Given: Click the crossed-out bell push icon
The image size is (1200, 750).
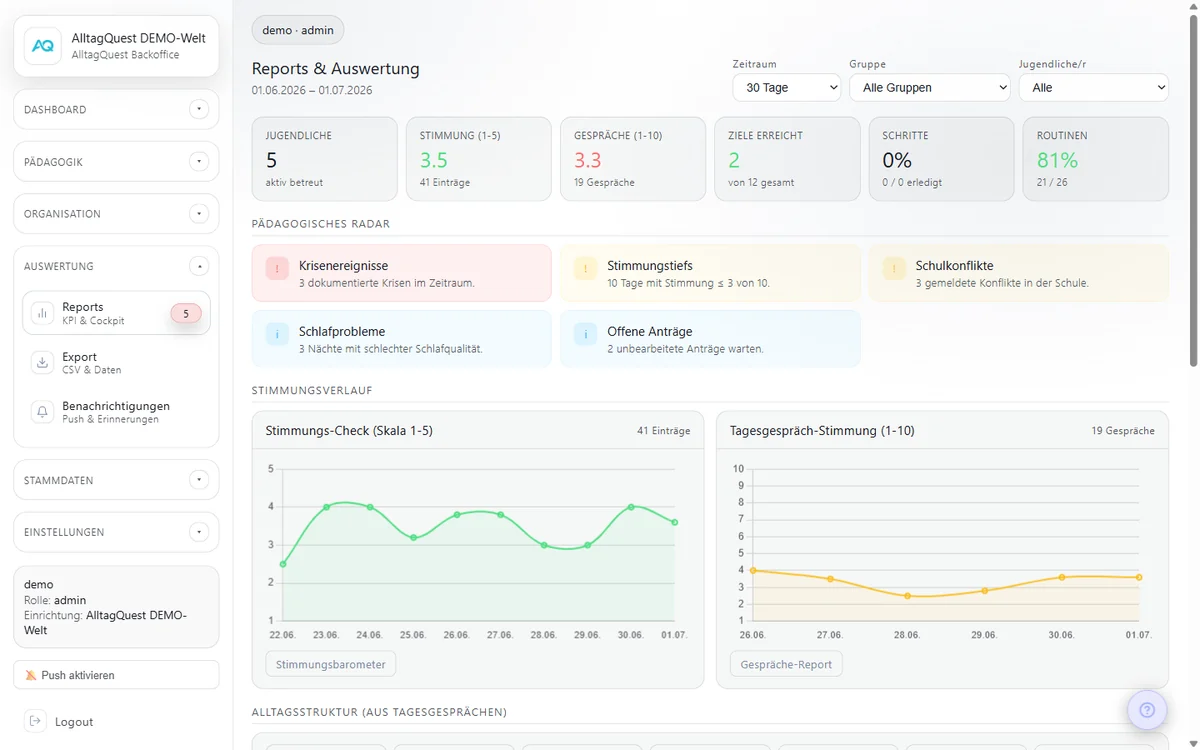Looking at the screenshot, I should click(31, 675).
